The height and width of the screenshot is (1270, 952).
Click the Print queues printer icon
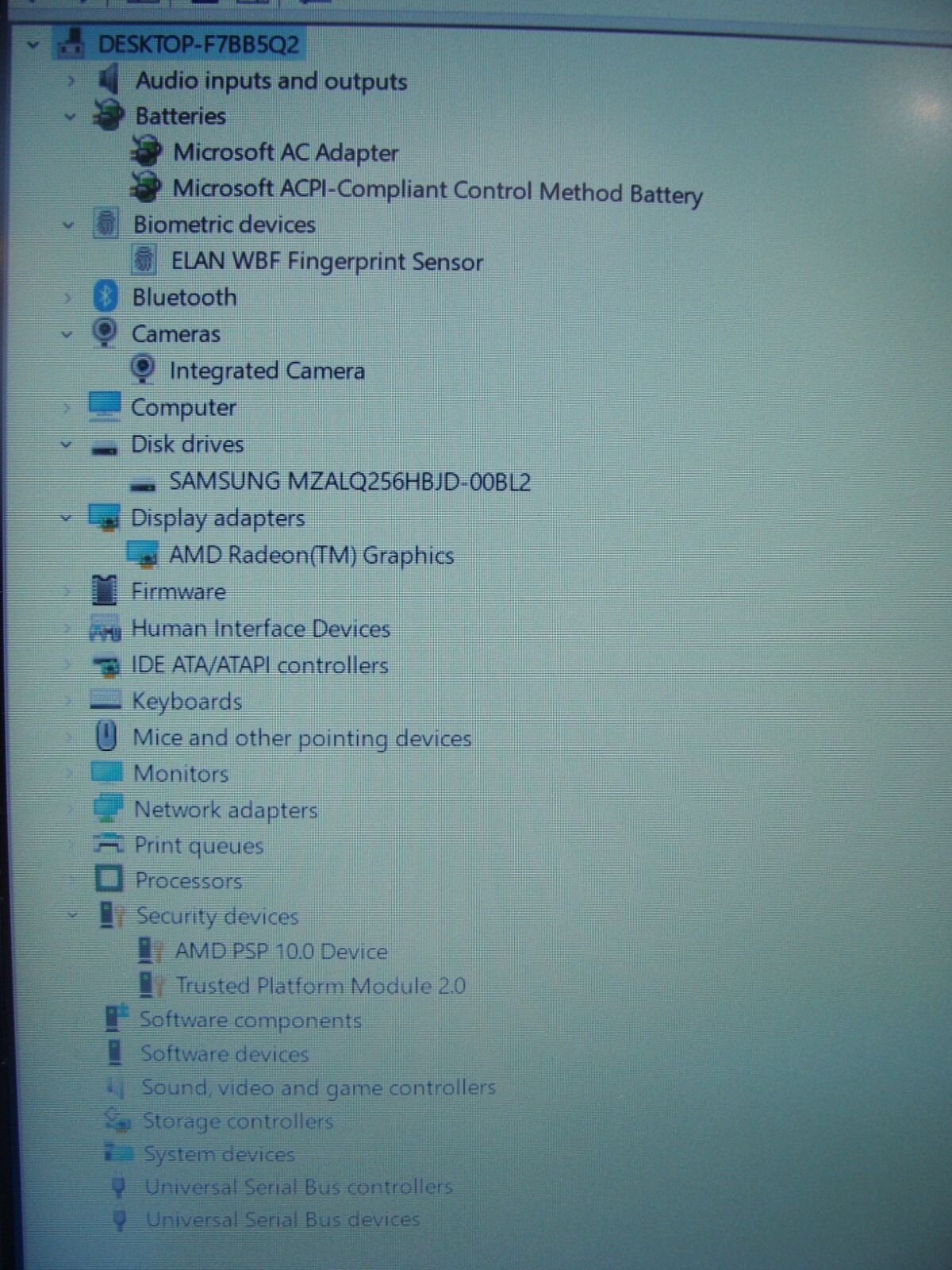tap(109, 843)
